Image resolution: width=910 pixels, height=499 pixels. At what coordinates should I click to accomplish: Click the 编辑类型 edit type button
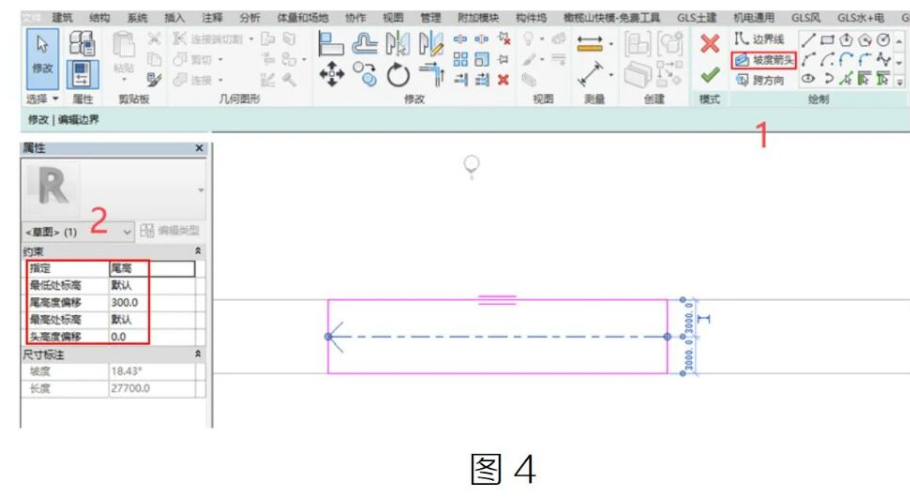170,231
